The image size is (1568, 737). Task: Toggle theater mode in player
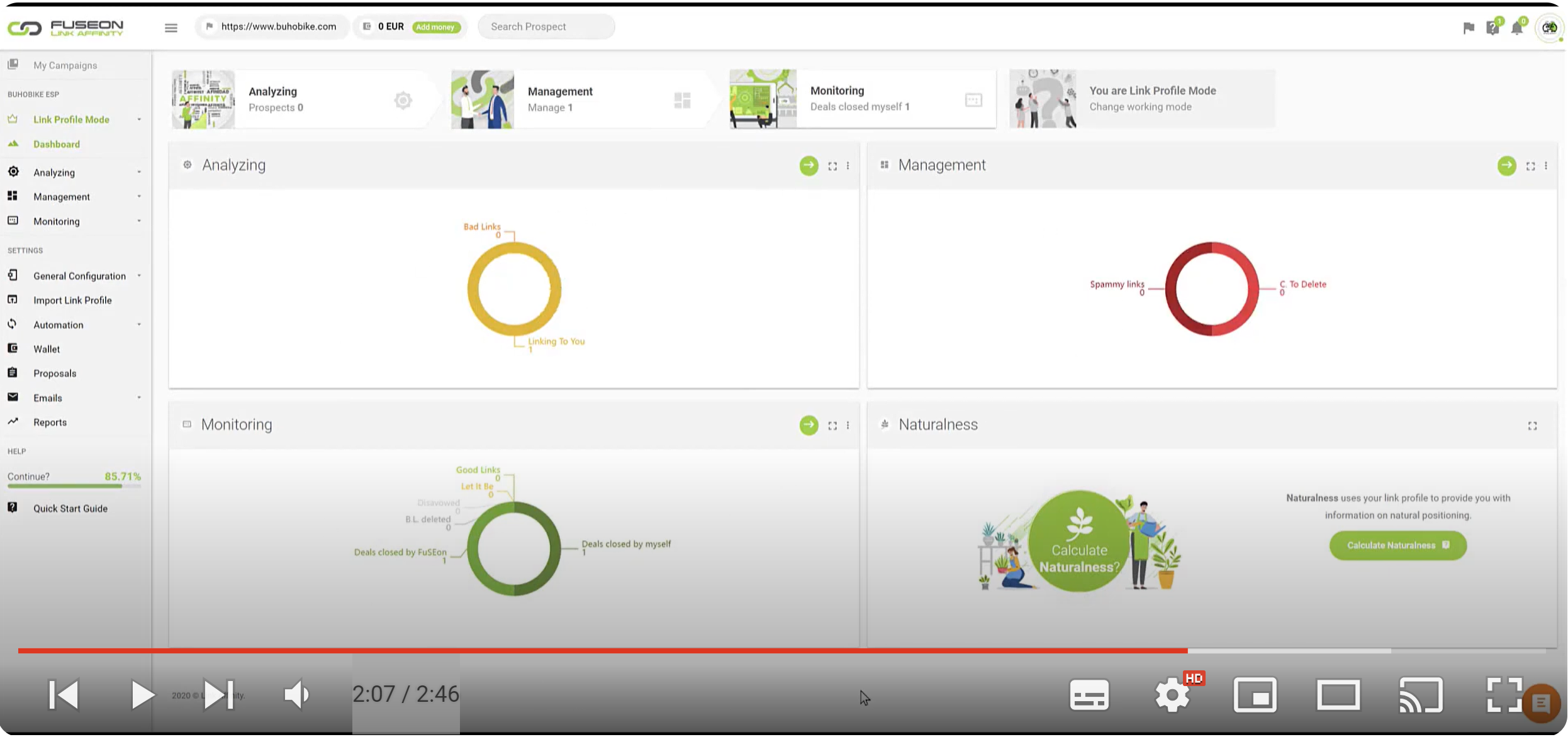click(1338, 695)
